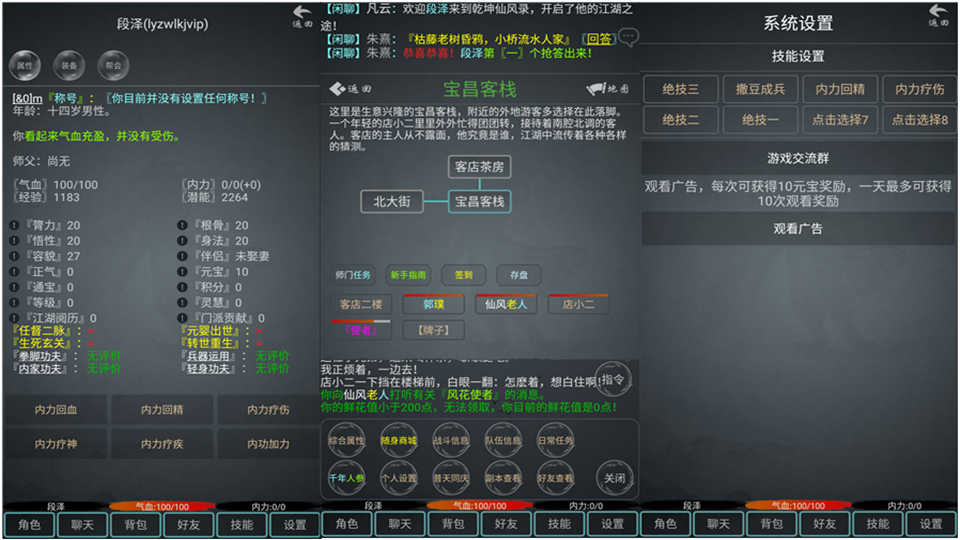Click info icon beside 通宝 attribute
The image size is (960, 540).
click(x=14, y=287)
